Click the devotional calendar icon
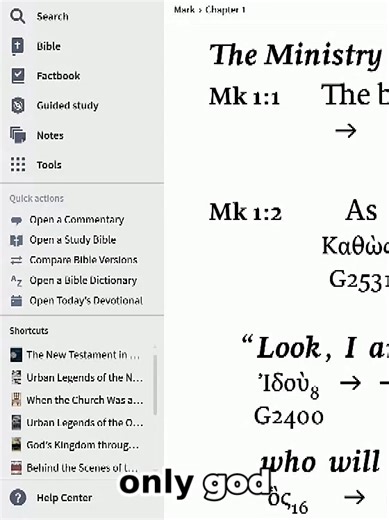Viewport: 389px width, 520px height. pos(16,301)
